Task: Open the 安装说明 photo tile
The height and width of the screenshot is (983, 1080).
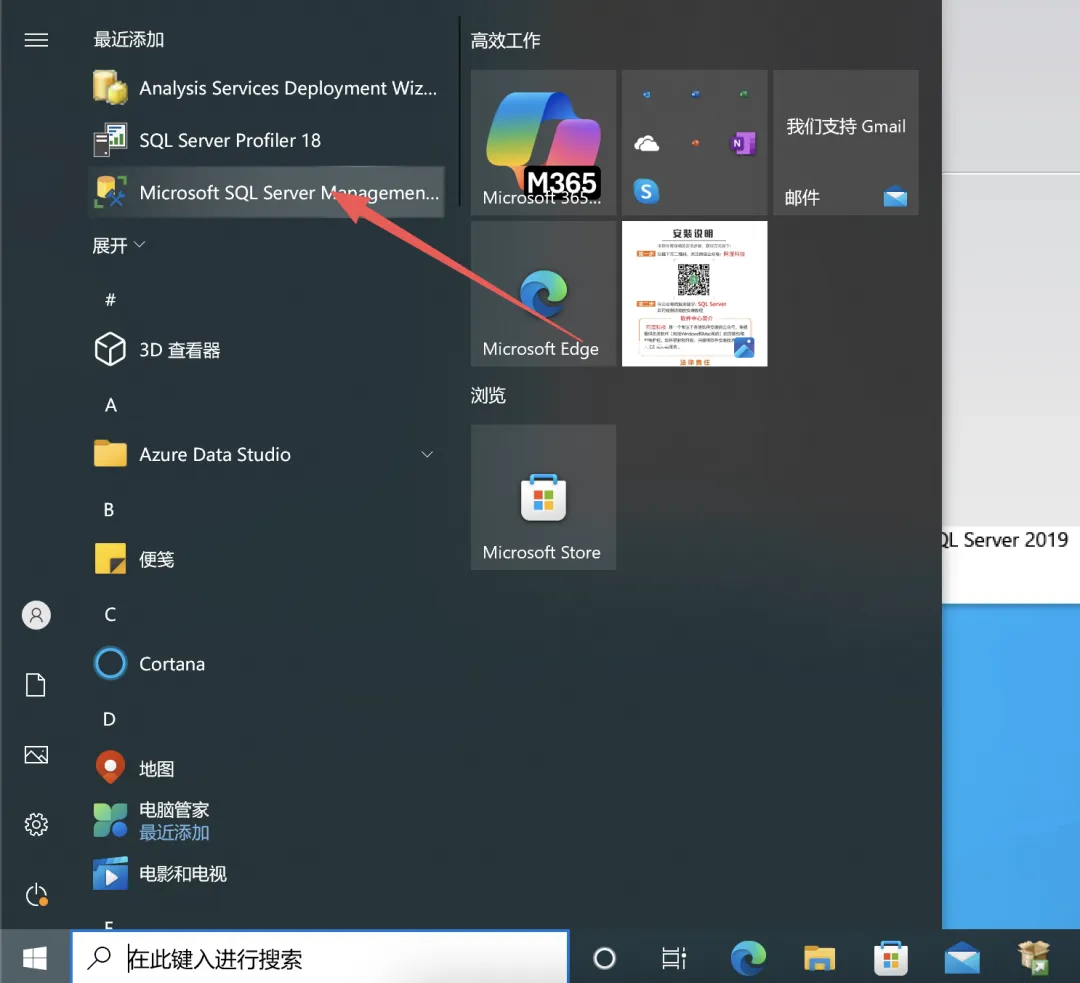Action: pos(694,293)
